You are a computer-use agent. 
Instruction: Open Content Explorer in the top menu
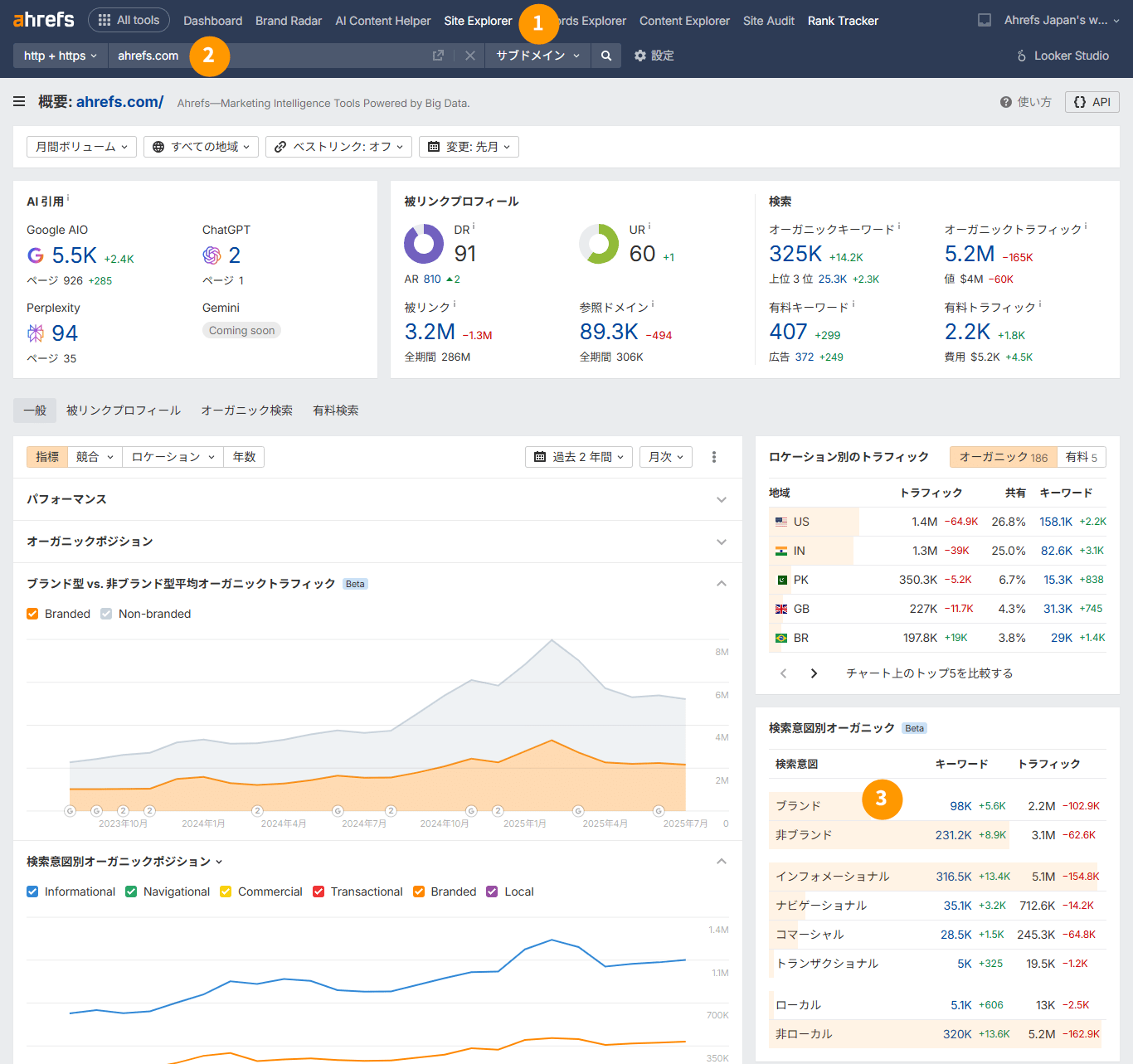684,20
